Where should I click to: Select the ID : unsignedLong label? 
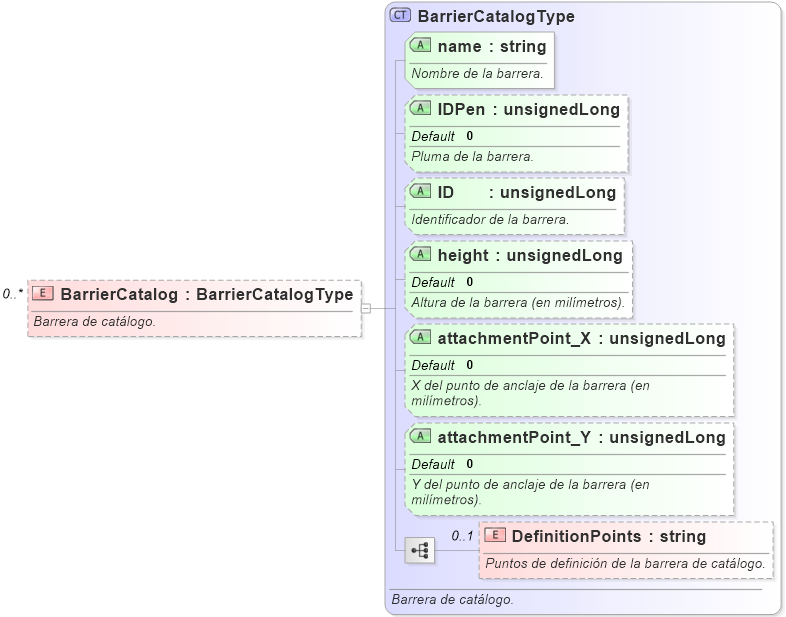tap(527, 192)
